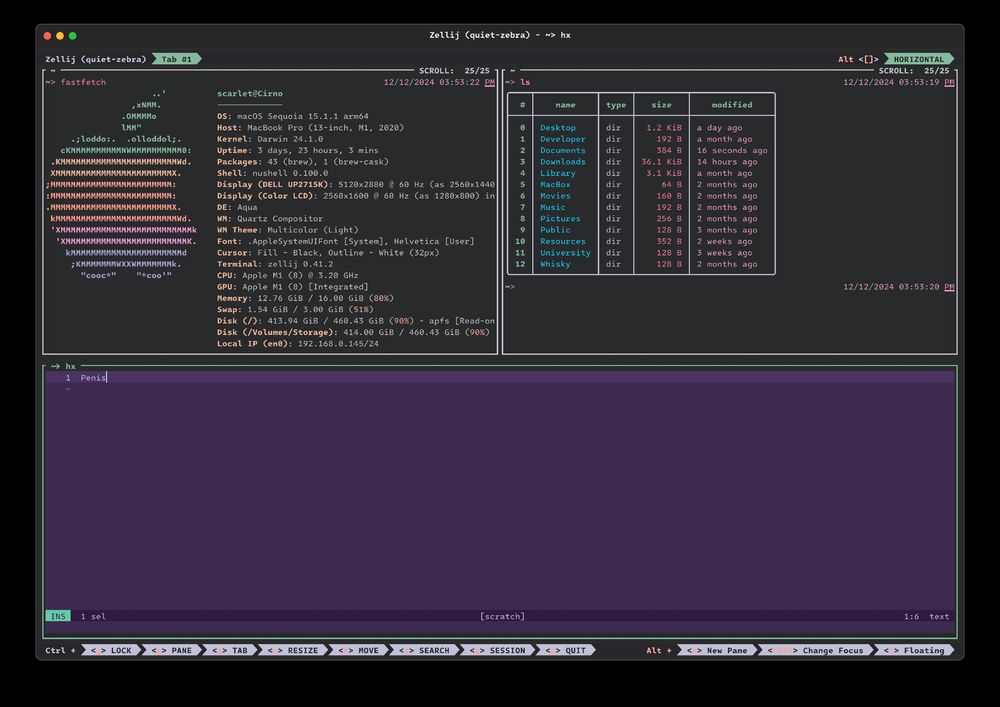Click the 1:6 cursor position indicator
The height and width of the screenshot is (707, 1000).
[911, 616]
